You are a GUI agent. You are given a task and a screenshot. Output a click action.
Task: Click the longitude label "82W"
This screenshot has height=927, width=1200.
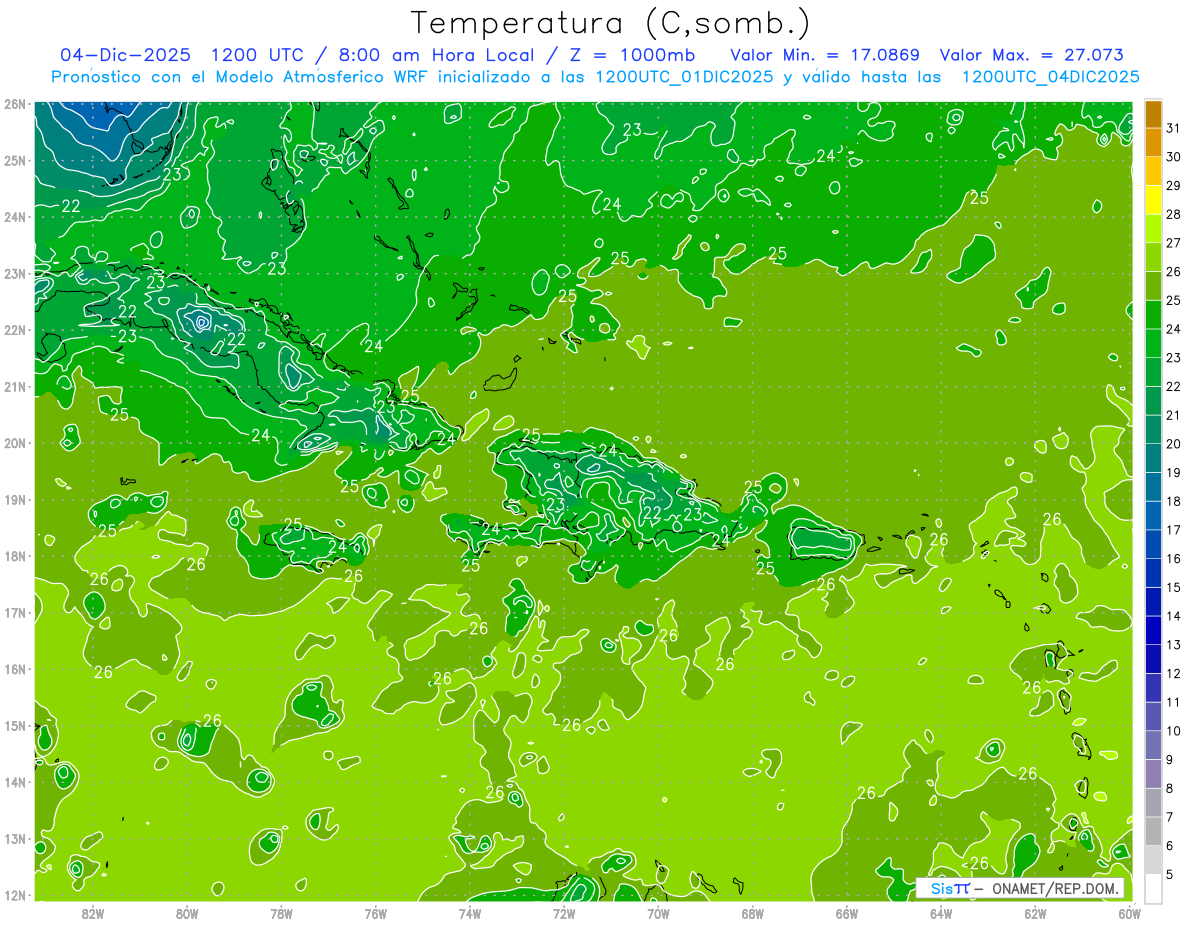point(93,913)
